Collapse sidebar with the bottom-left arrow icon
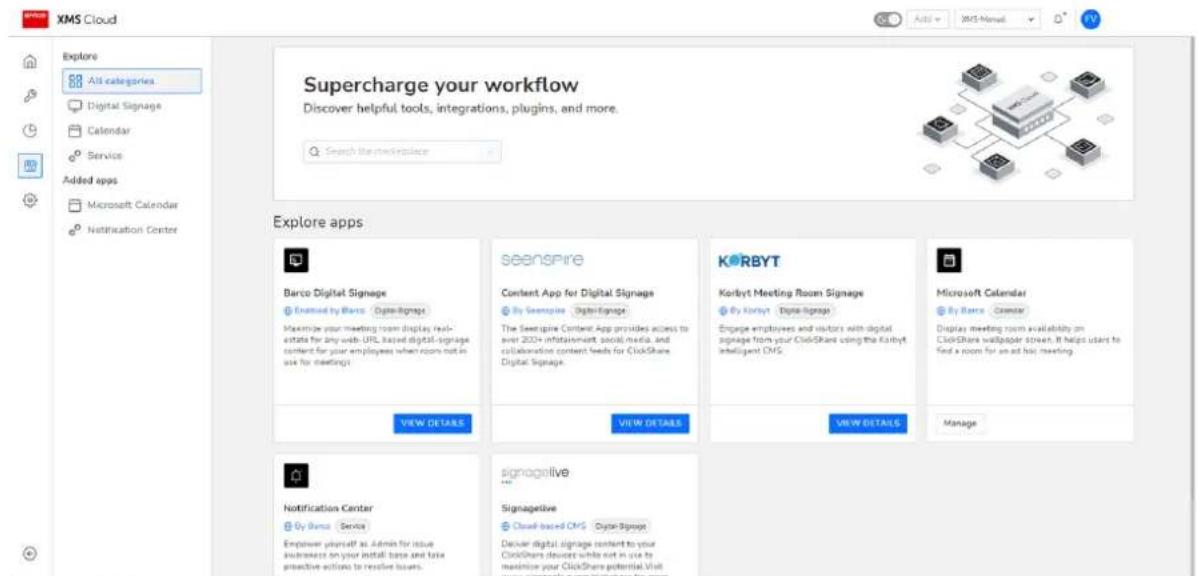 31,554
